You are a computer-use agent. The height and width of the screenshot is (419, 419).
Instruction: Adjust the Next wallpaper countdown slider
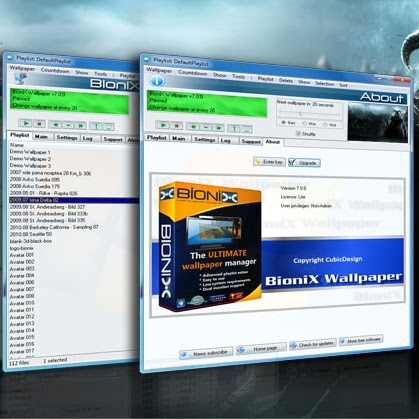click(309, 114)
